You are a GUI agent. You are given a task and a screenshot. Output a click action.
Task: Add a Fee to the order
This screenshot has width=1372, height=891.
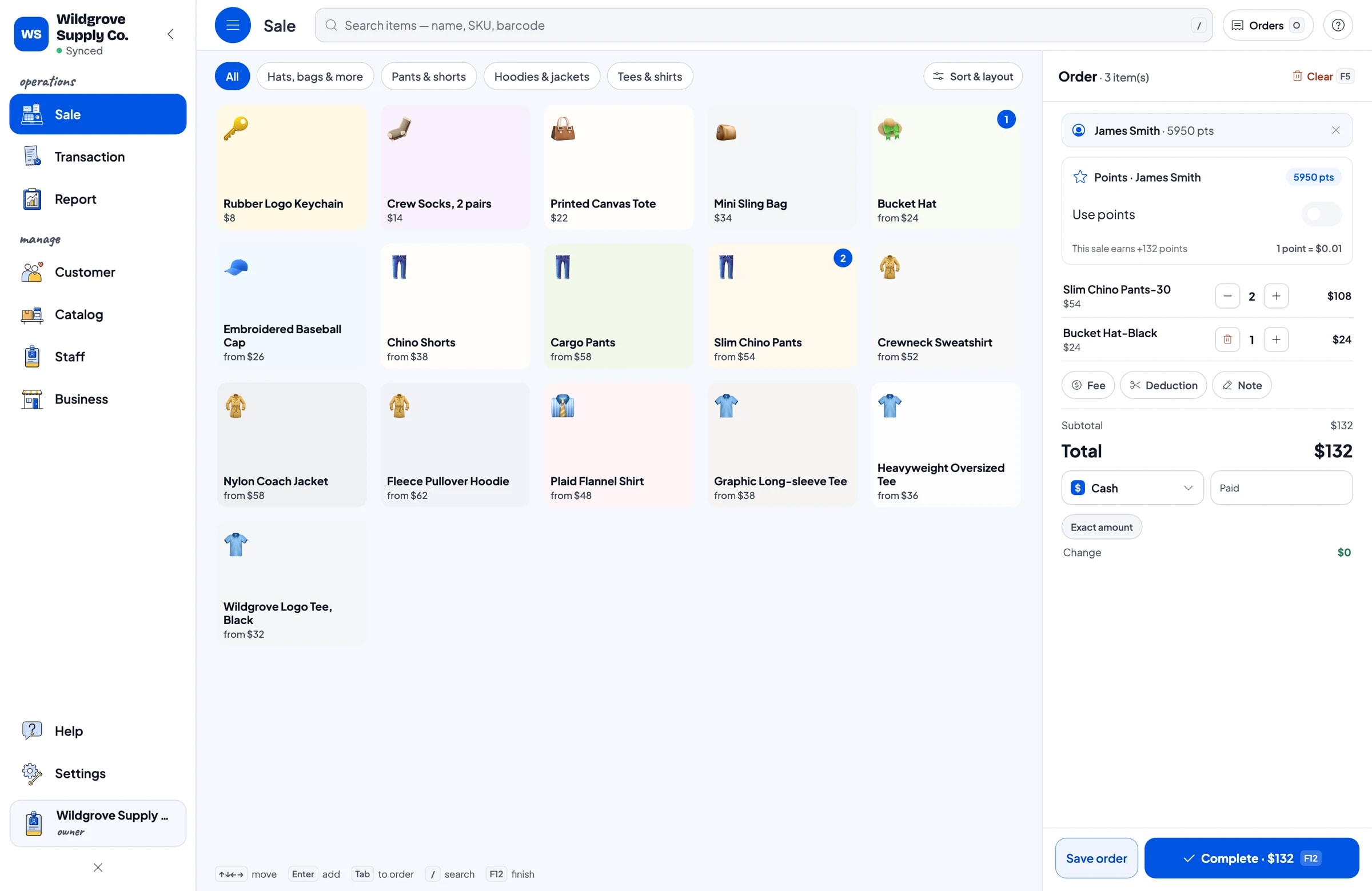tap(1088, 385)
